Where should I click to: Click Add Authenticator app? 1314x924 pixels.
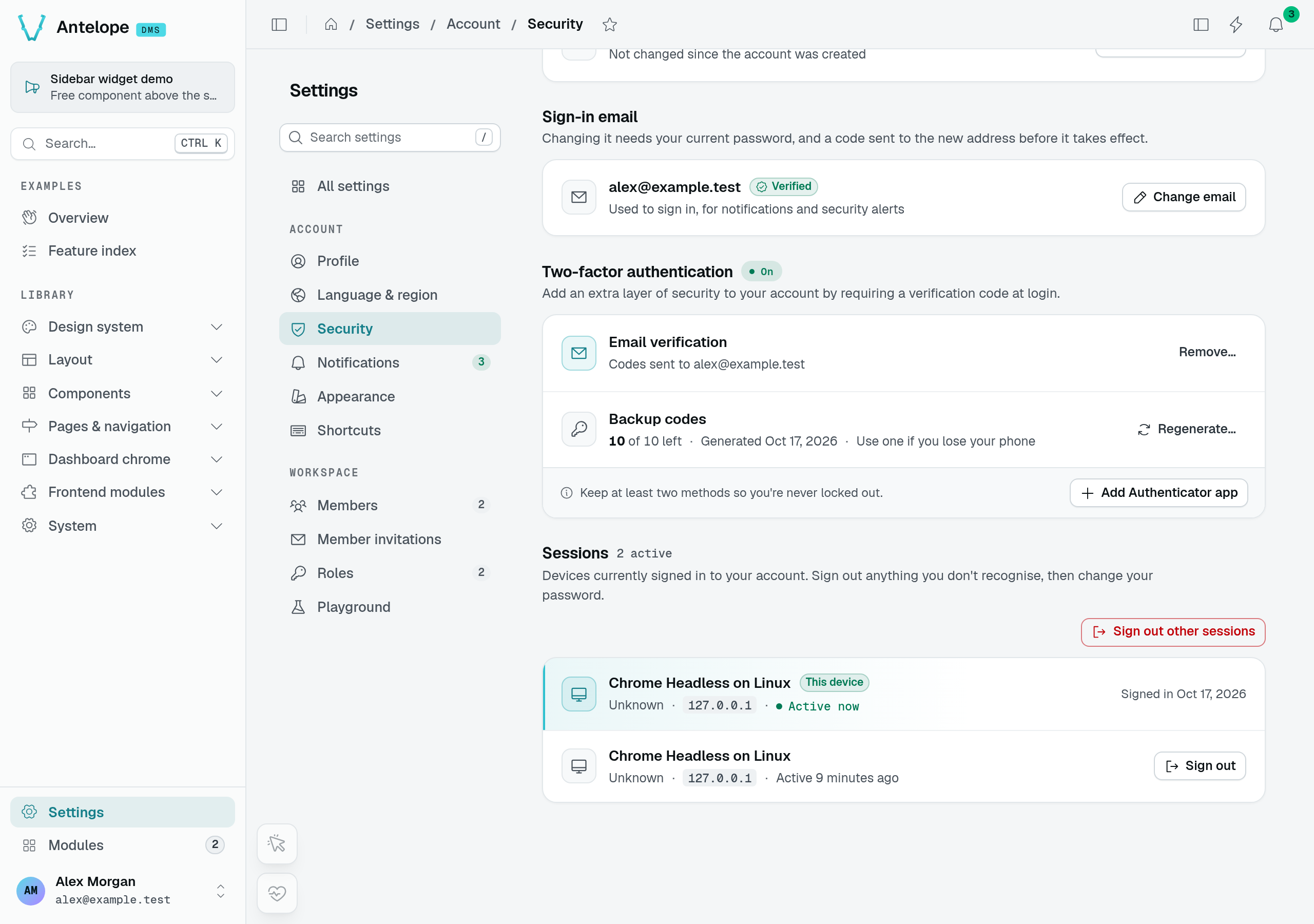coord(1159,493)
